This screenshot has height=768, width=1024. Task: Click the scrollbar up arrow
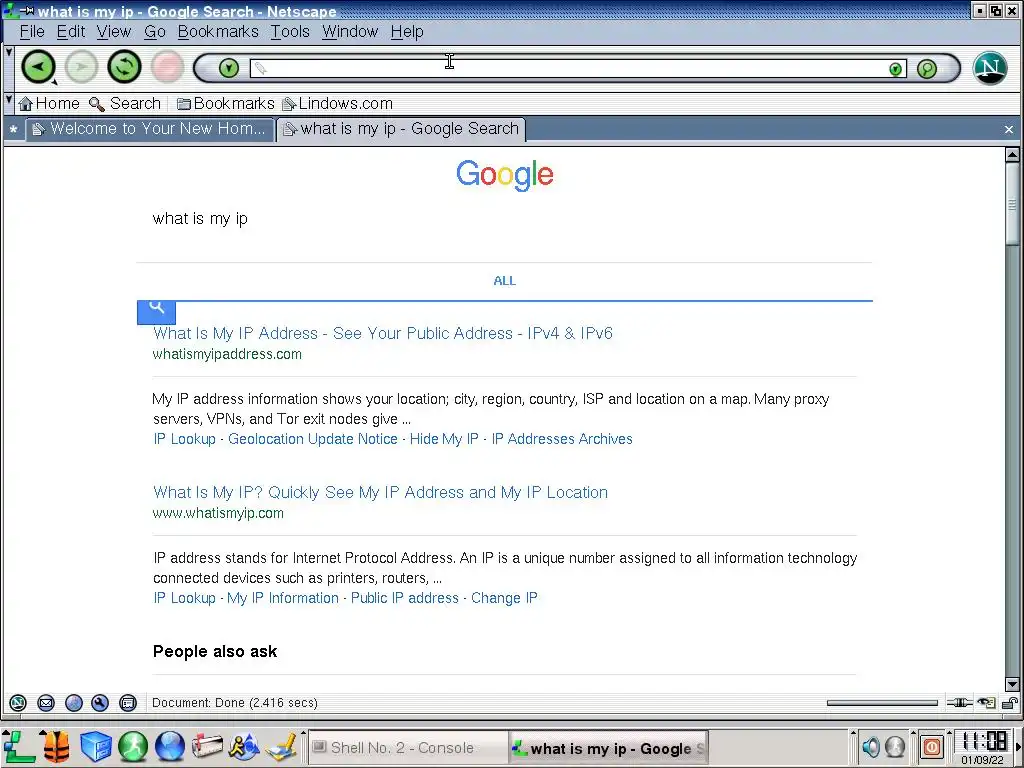[1012, 155]
